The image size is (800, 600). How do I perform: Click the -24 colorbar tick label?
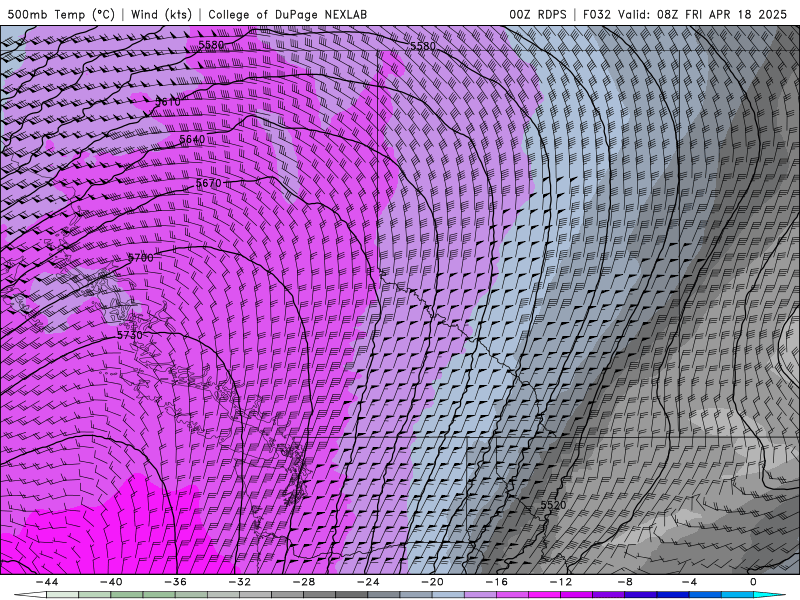(368, 582)
